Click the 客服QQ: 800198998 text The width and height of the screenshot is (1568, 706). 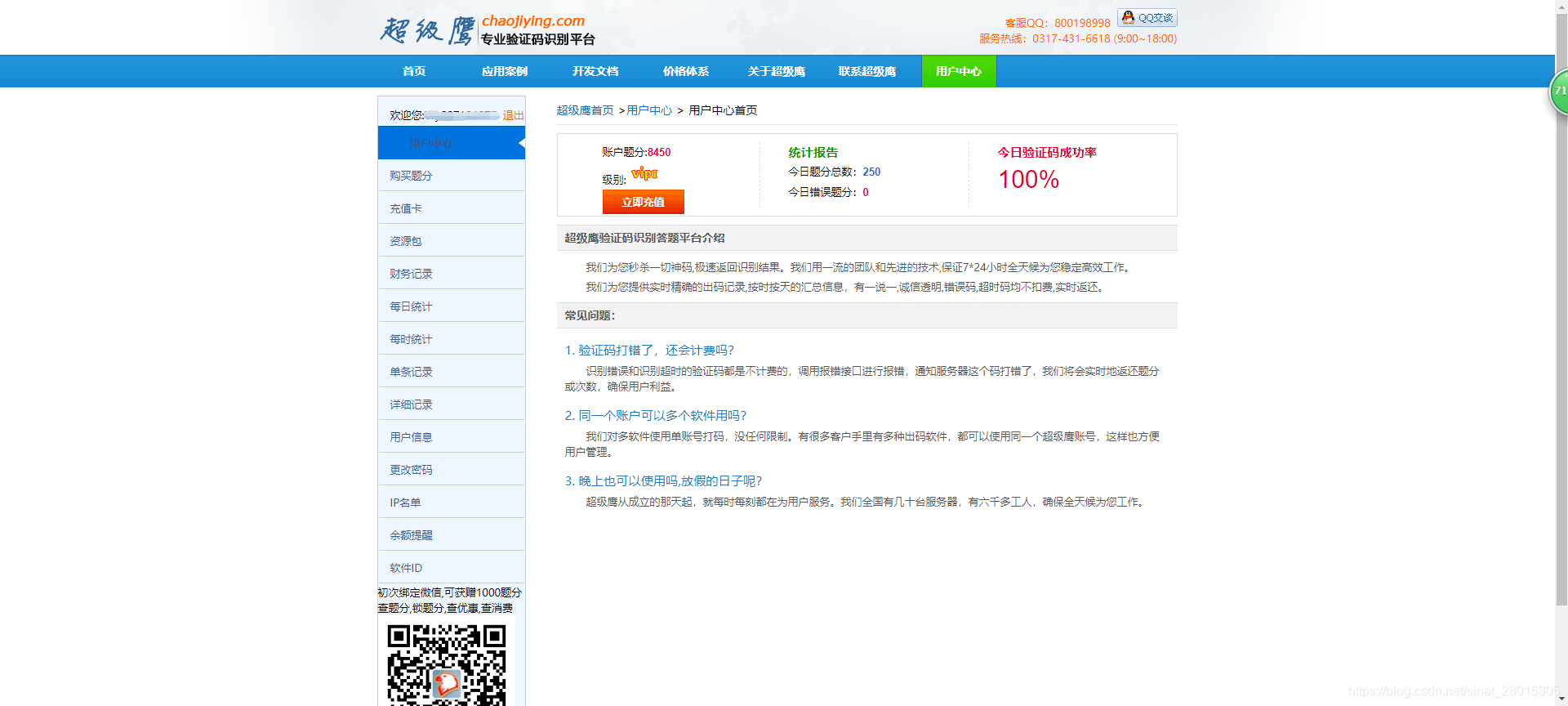(x=1058, y=23)
